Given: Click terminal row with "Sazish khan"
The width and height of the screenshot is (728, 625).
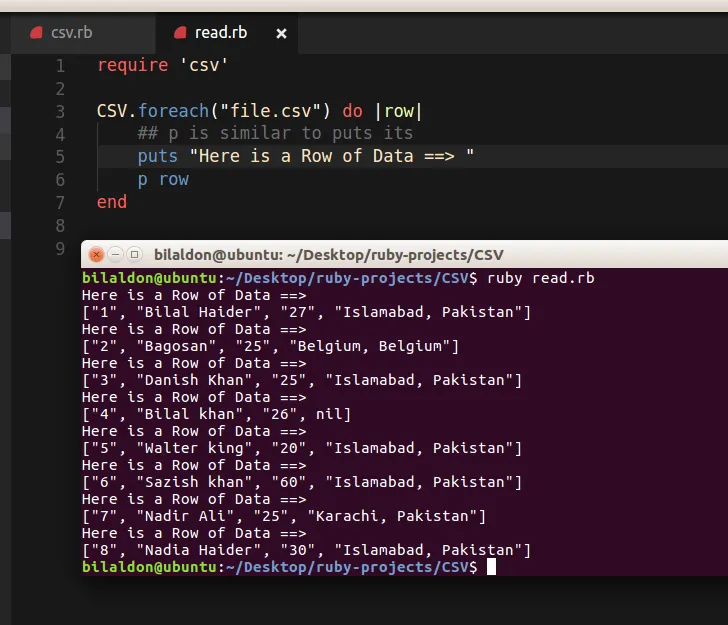Looking at the screenshot, I should (x=302, y=482).
